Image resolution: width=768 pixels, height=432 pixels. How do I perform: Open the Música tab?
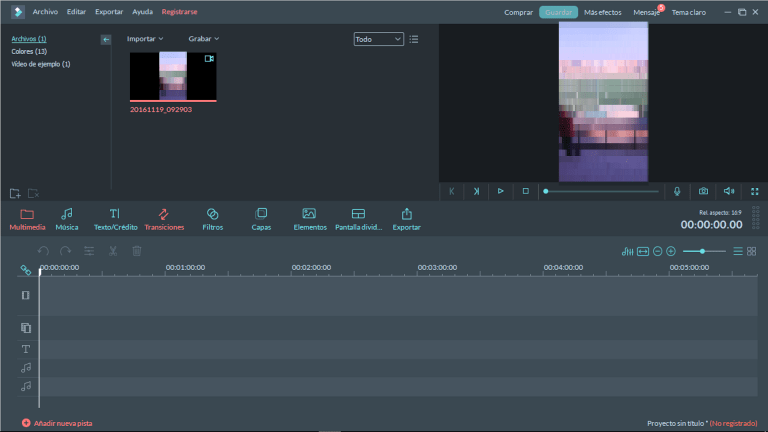(x=67, y=219)
